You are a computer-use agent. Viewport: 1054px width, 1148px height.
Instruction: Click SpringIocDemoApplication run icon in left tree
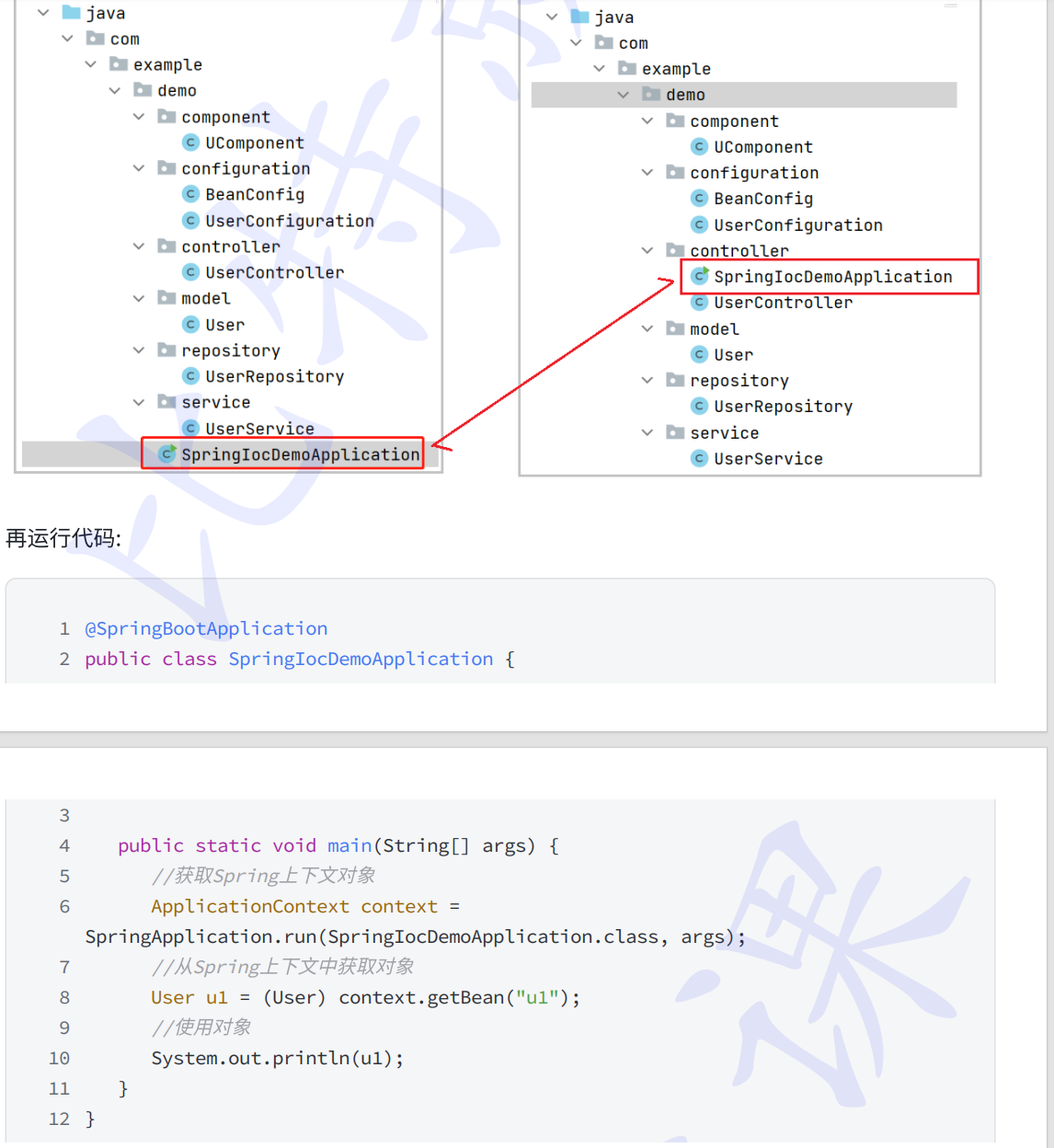pyautogui.click(x=167, y=453)
